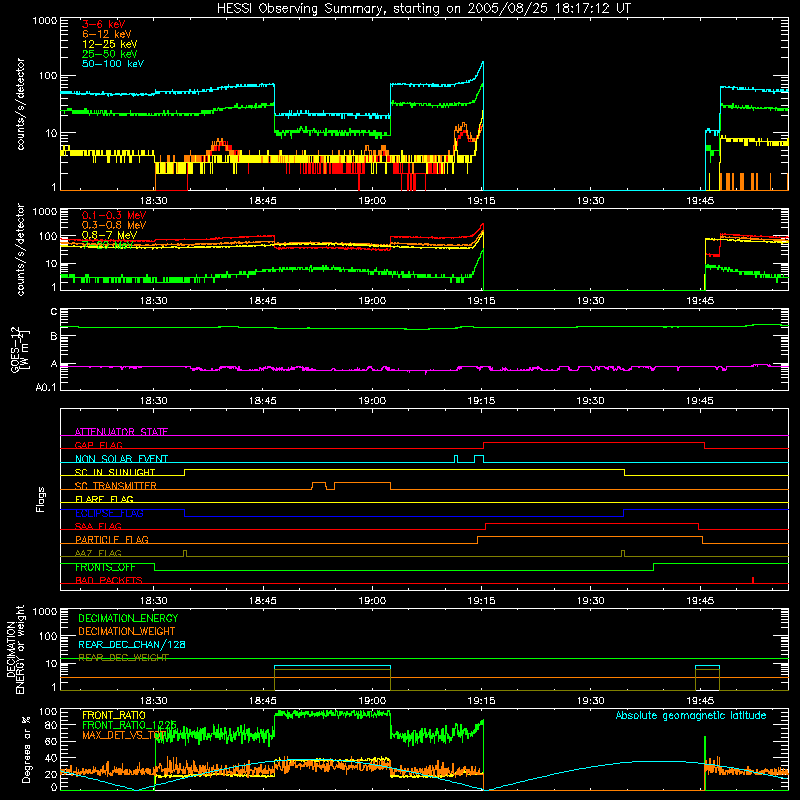The width and height of the screenshot is (800, 800).
Task: Click the red BAD_PACKETS spike near 19:52
Action: point(753,580)
